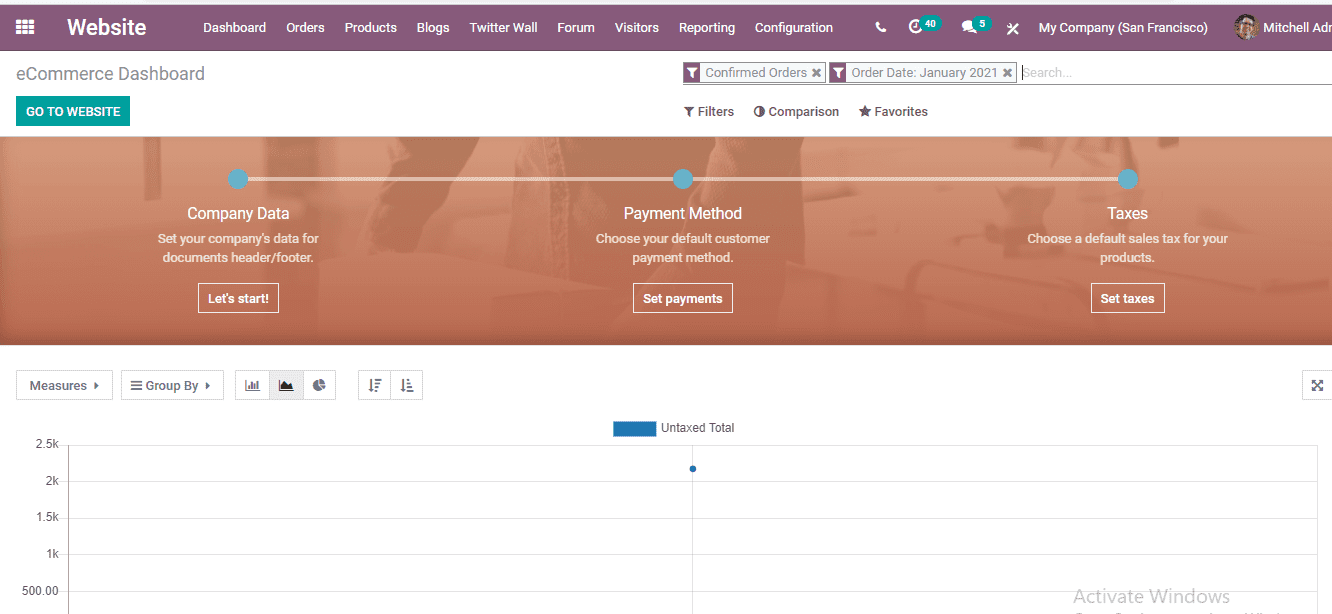Click the Set payments button
1332x614 pixels.
tap(683, 298)
